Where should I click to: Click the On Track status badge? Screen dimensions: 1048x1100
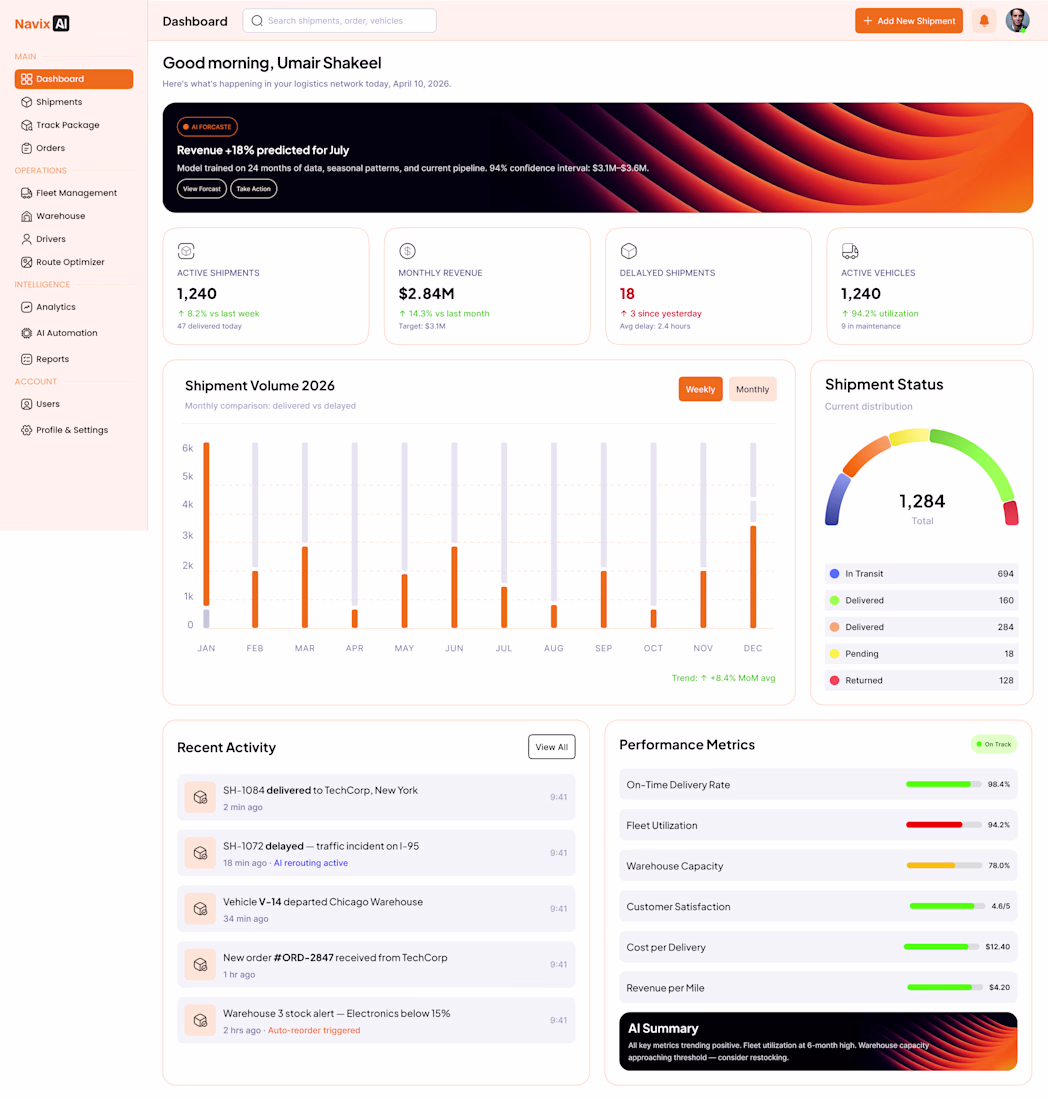coord(994,744)
